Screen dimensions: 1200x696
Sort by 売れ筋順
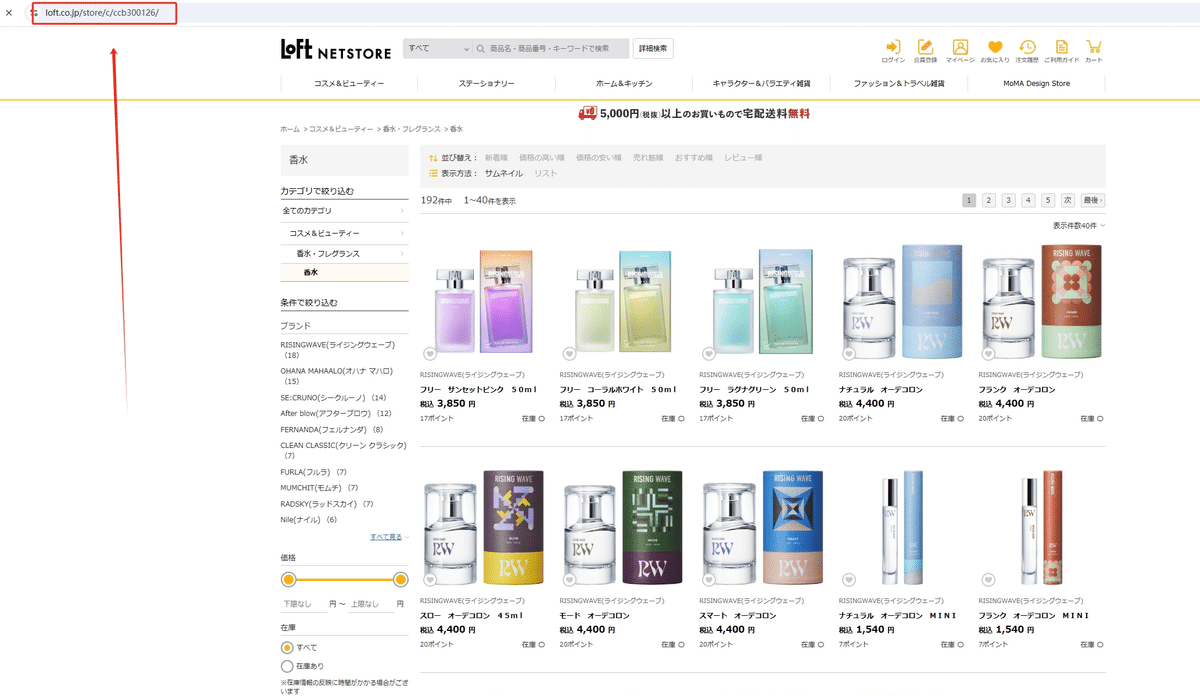point(649,158)
